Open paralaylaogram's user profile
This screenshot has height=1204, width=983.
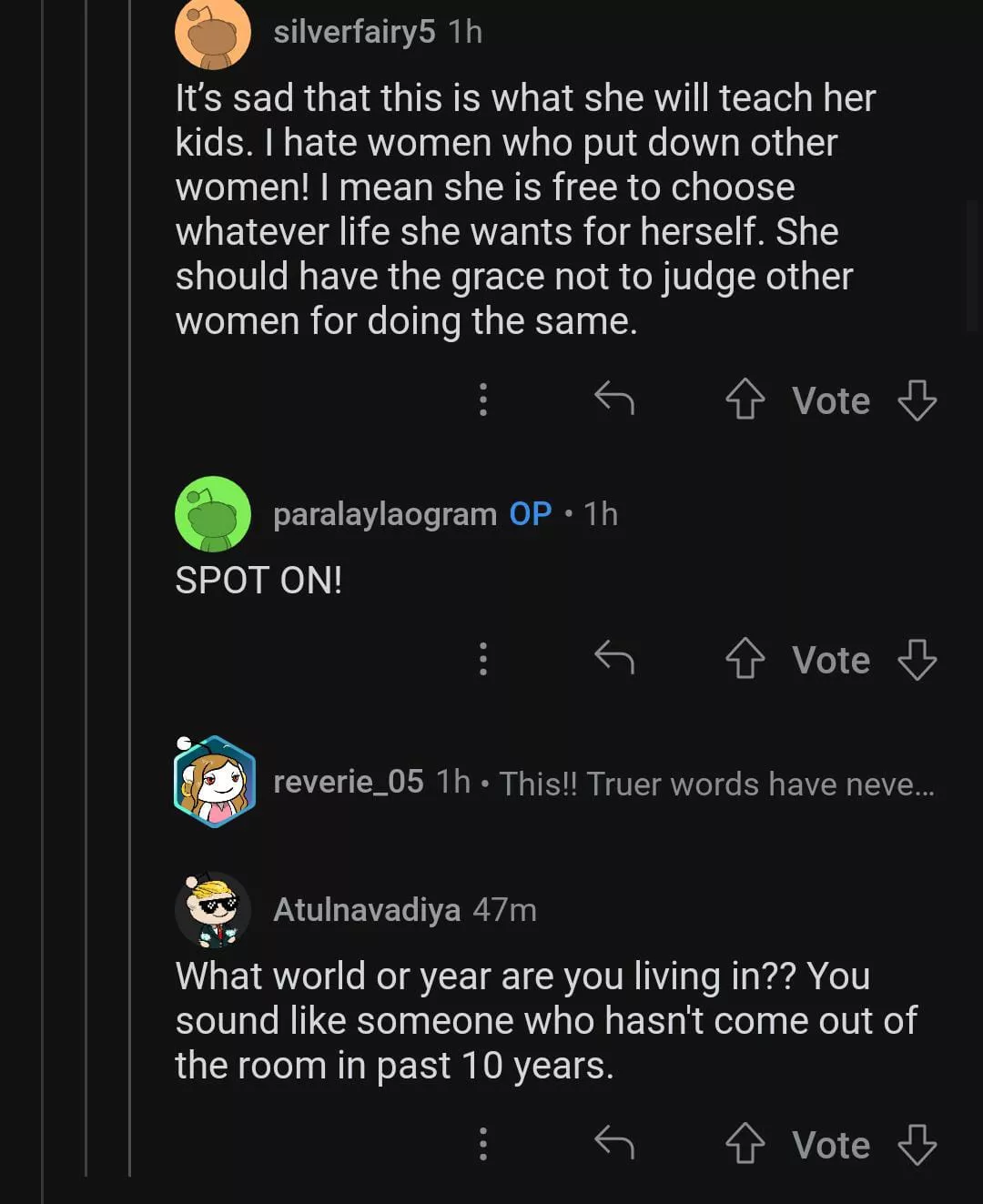coord(384,514)
